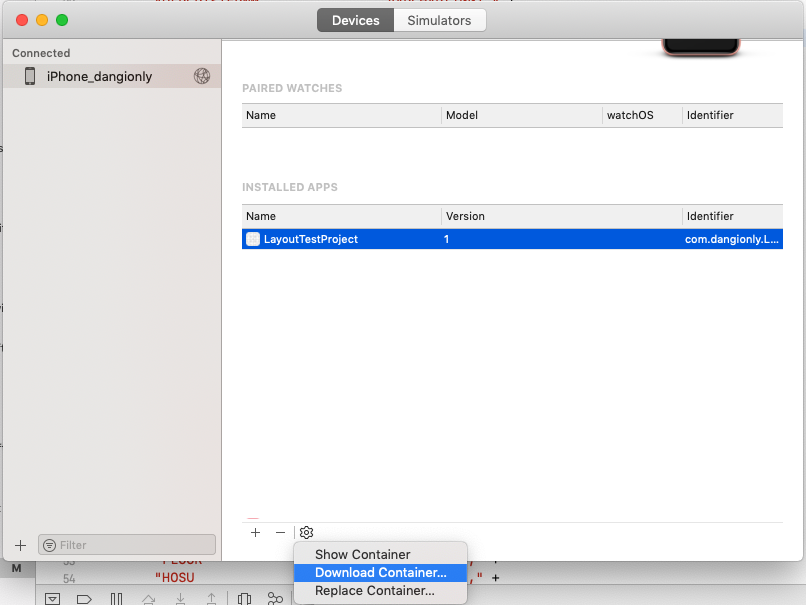
Task: Click Paired Watches Model column header
Action: (522, 115)
